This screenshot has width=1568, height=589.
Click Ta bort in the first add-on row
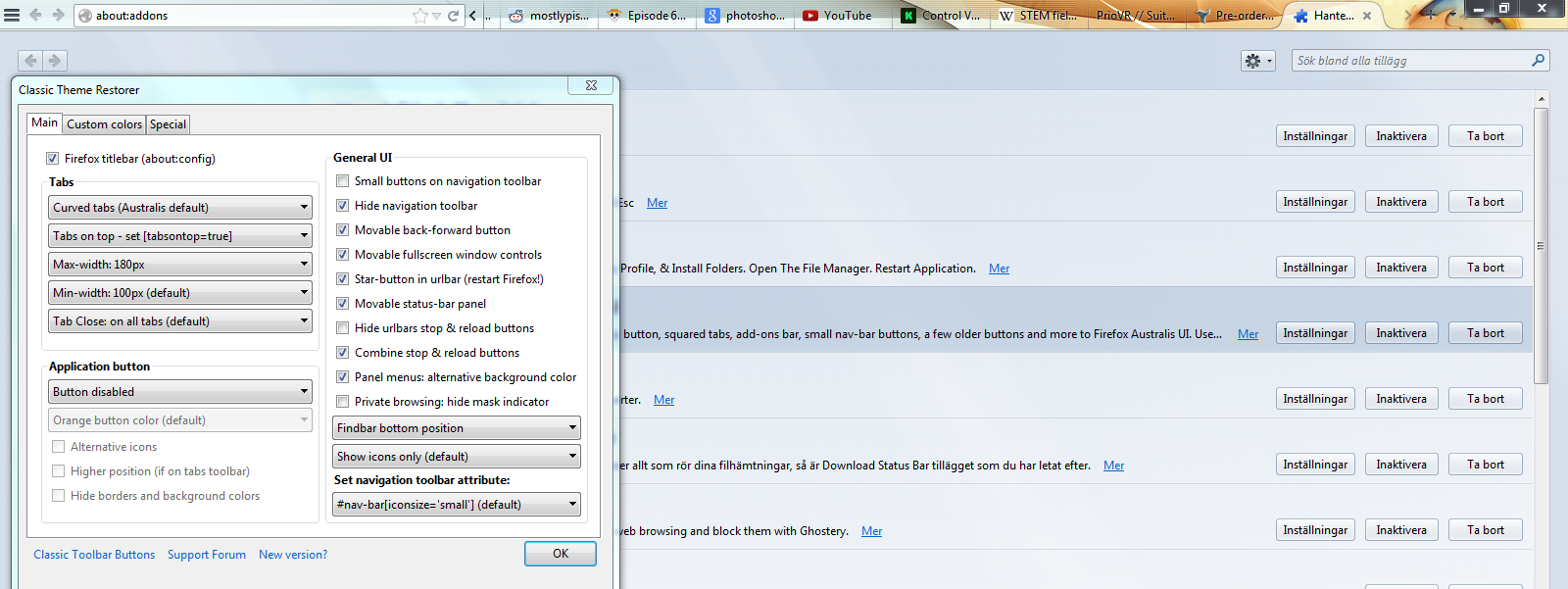[1486, 136]
